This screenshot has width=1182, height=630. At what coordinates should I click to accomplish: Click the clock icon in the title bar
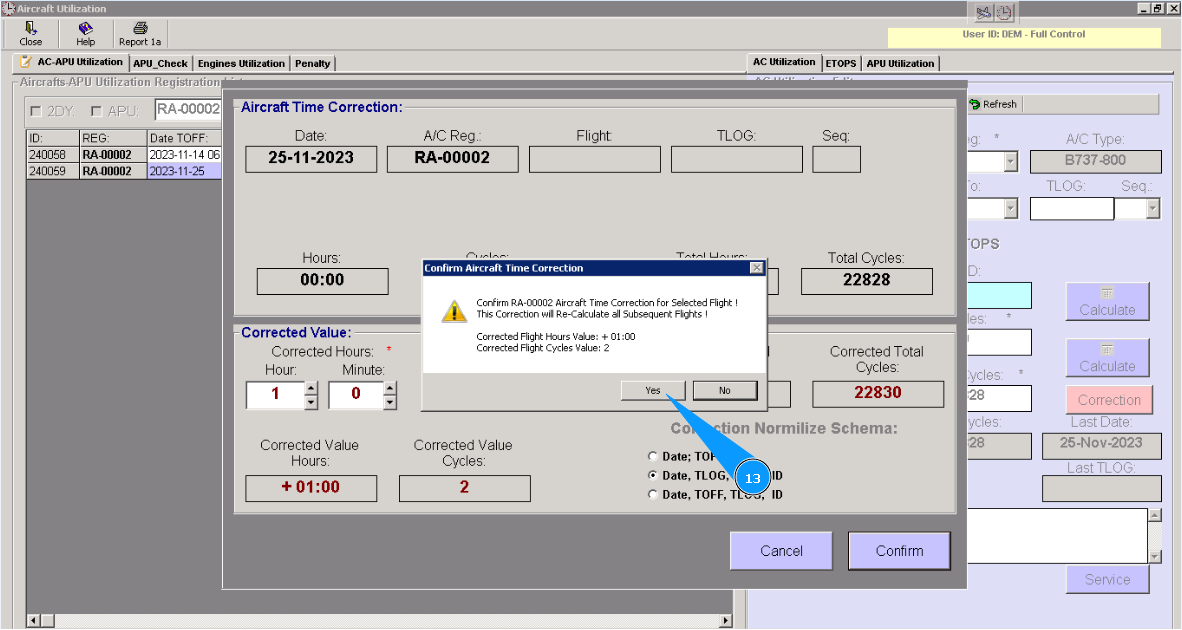point(1004,13)
